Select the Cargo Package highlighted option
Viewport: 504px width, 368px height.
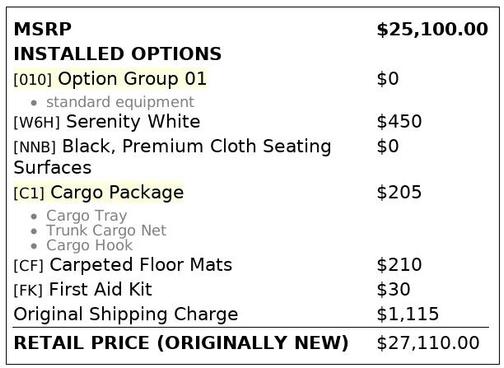coord(117,193)
